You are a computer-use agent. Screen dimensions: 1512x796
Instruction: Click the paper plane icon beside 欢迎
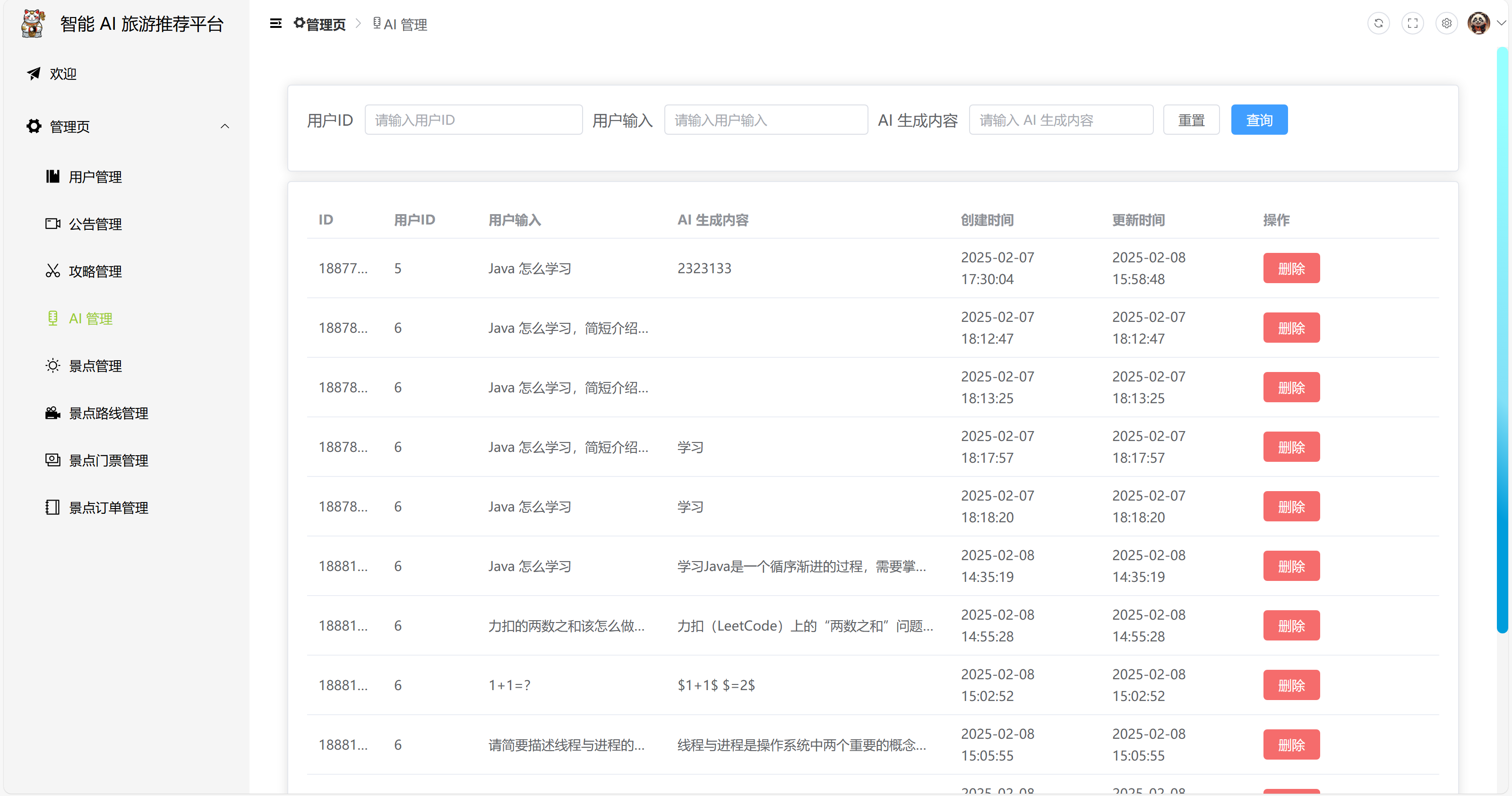tap(34, 73)
